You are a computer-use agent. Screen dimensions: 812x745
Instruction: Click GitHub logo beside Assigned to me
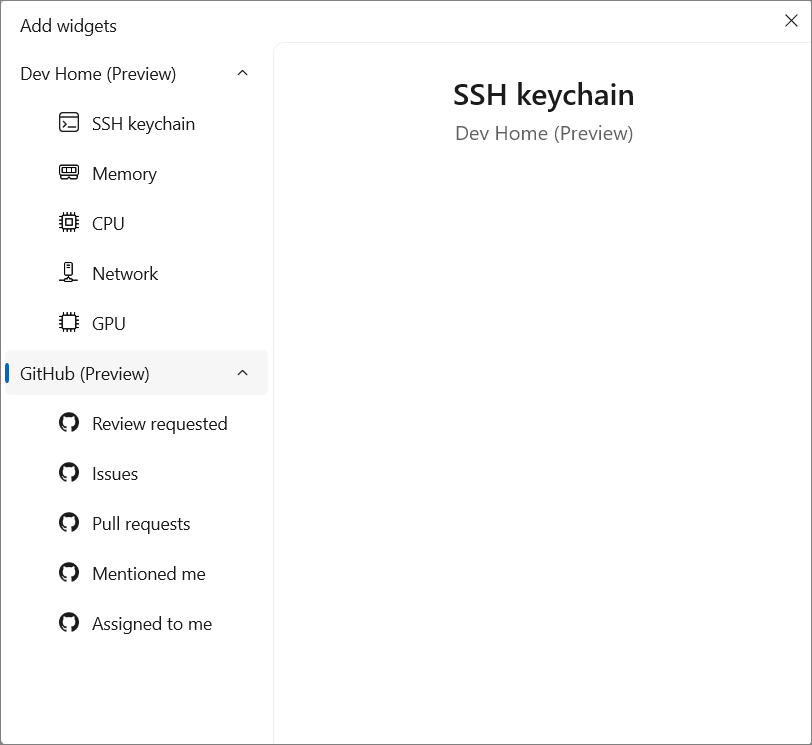click(x=69, y=622)
